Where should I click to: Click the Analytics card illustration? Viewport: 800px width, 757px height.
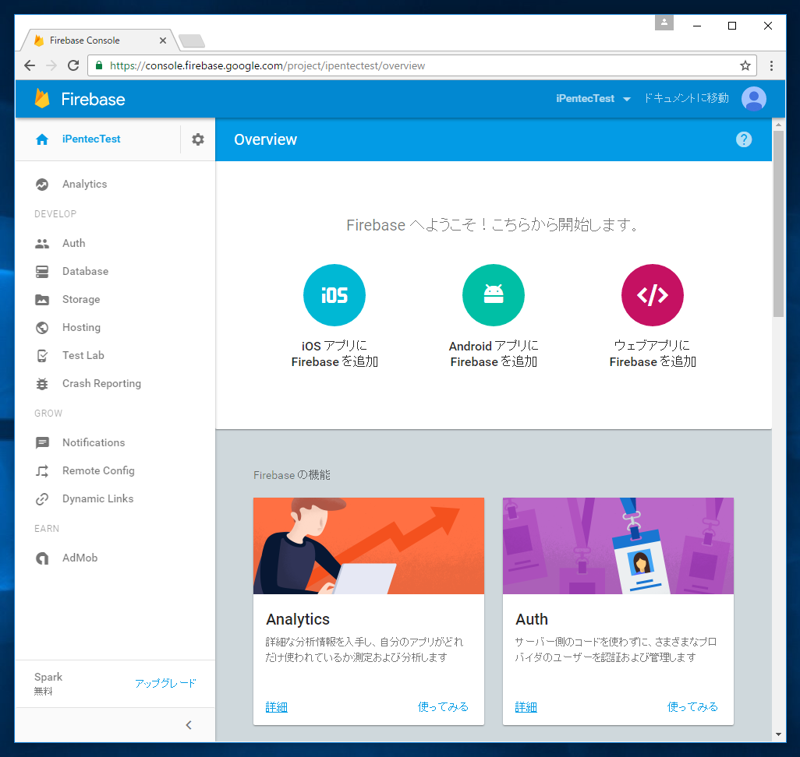(368, 546)
